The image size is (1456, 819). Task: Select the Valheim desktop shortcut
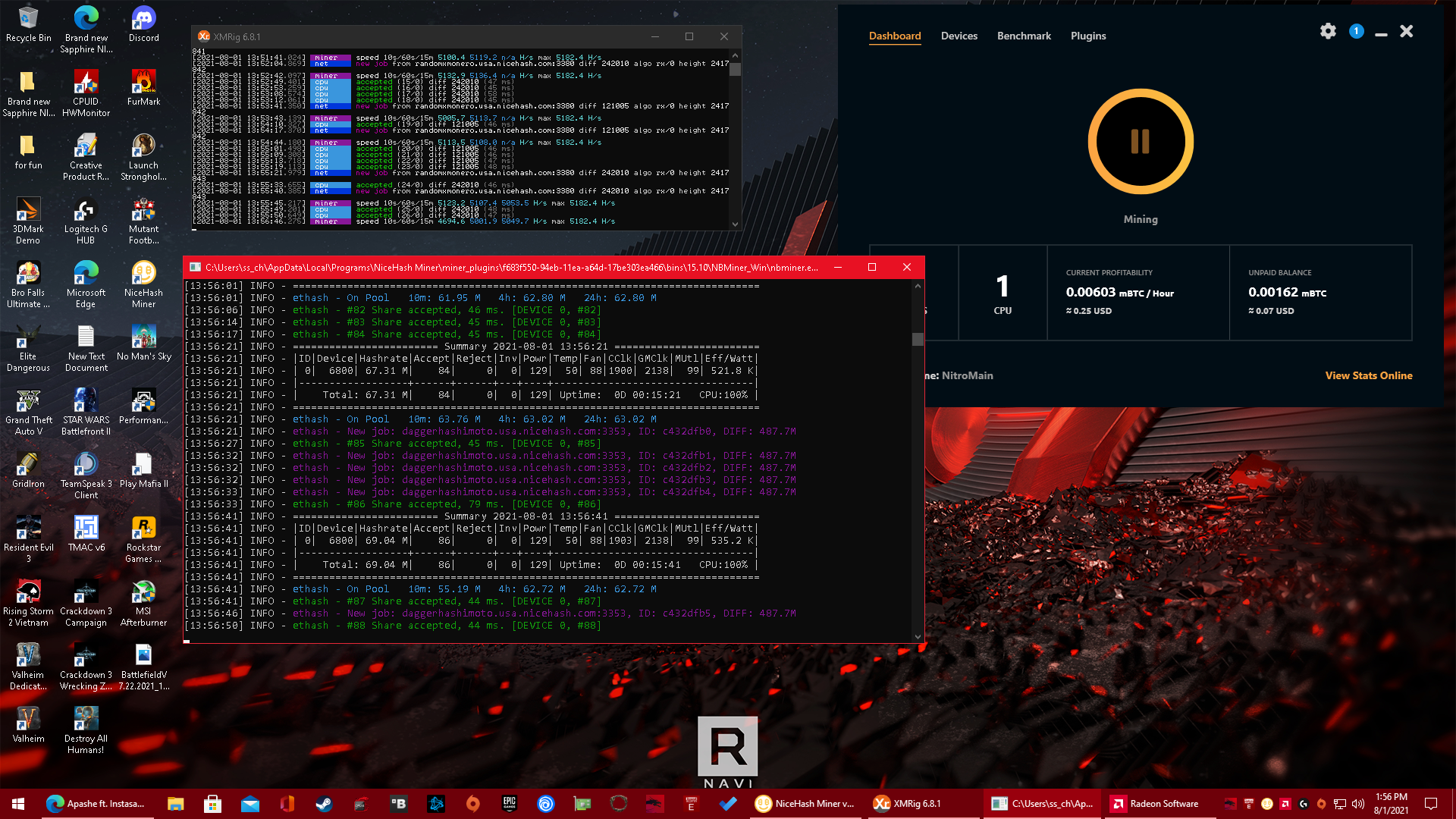tap(28, 725)
